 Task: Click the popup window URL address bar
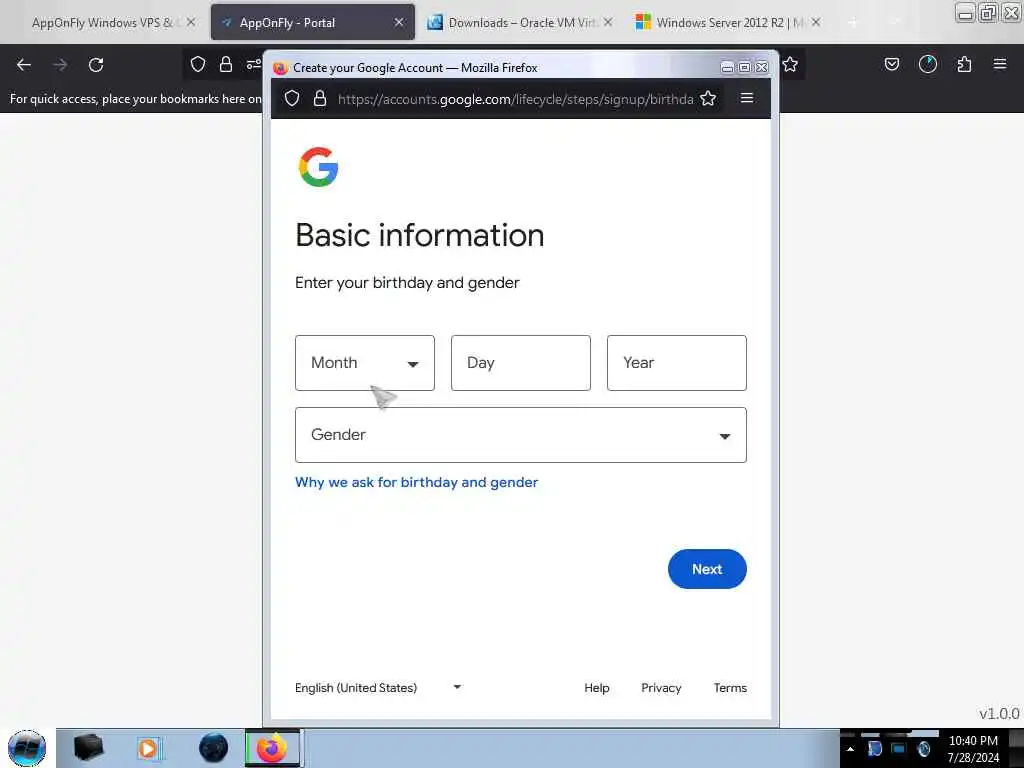click(515, 99)
